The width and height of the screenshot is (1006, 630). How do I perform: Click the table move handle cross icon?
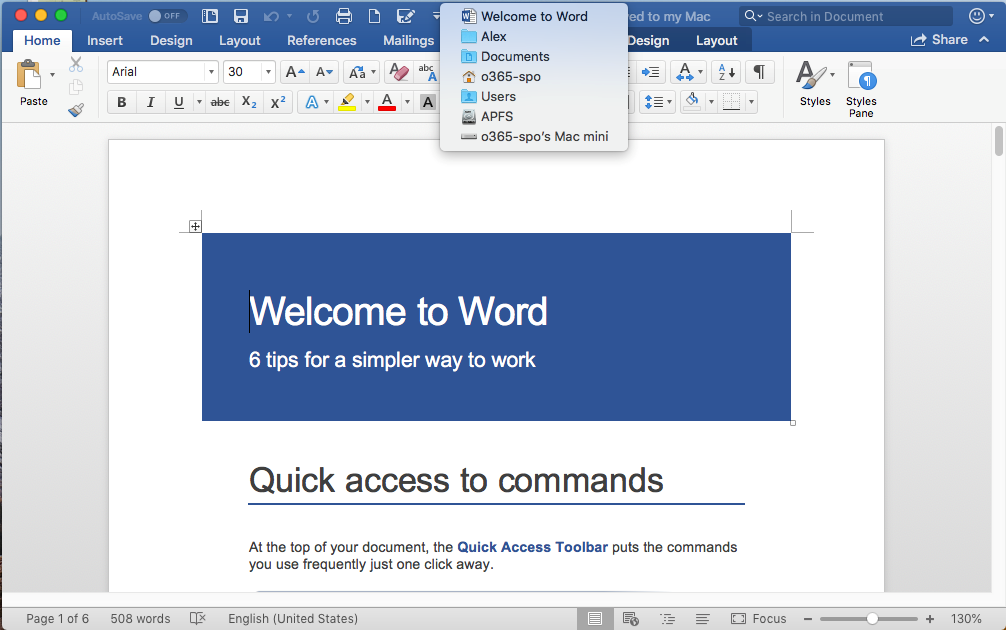coord(195,226)
